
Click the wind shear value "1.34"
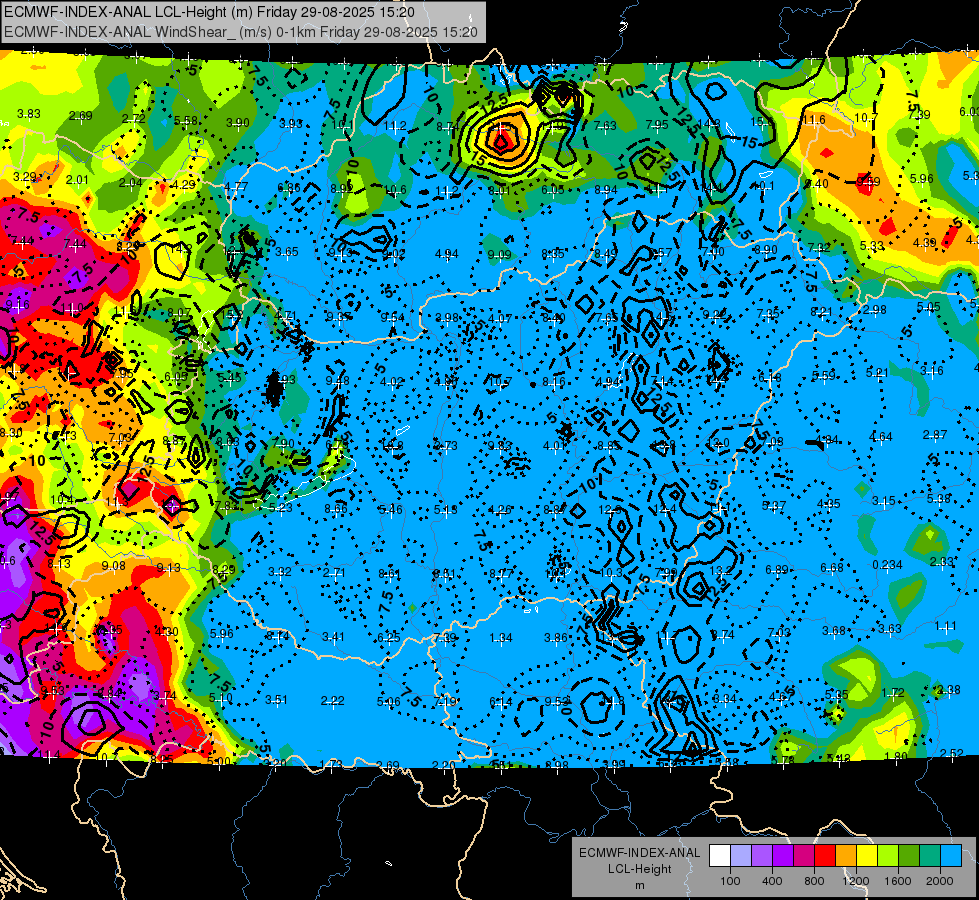click(x=501, y=638)
